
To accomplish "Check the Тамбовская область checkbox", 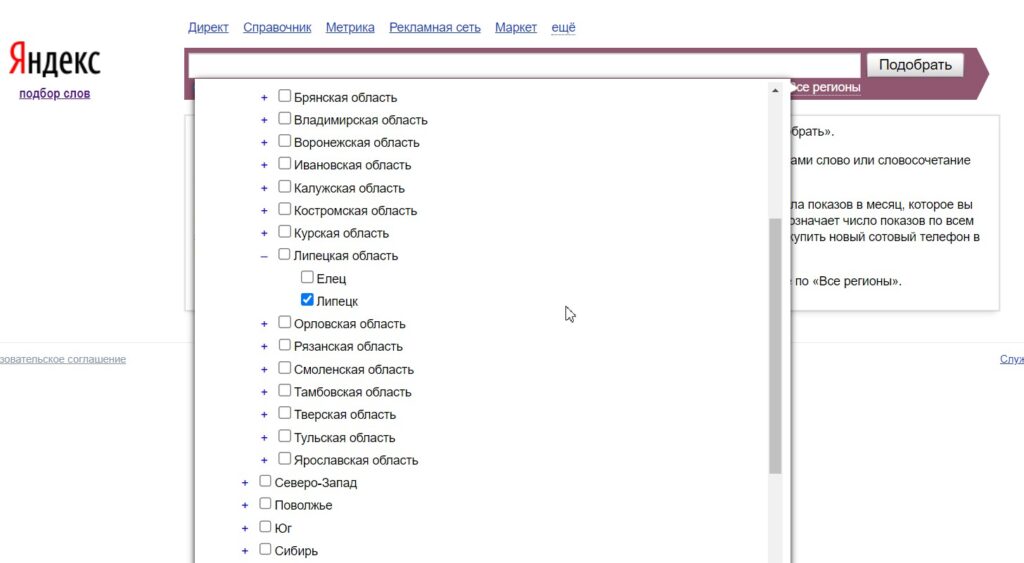I will pyautogui.click(x=284, y=391).
